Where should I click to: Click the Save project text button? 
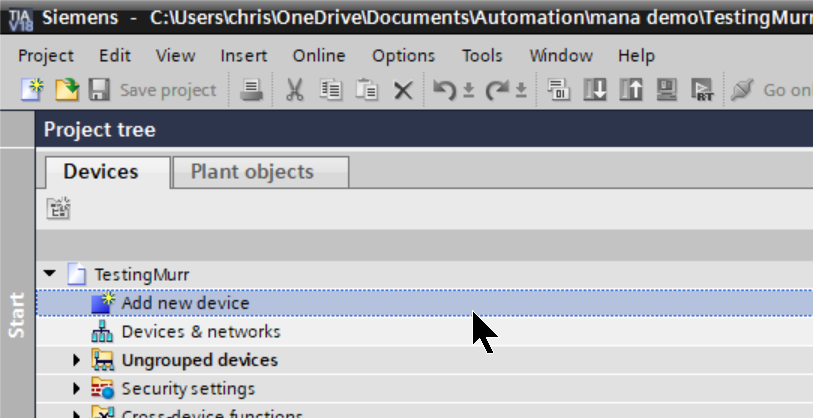pos(168,90)
